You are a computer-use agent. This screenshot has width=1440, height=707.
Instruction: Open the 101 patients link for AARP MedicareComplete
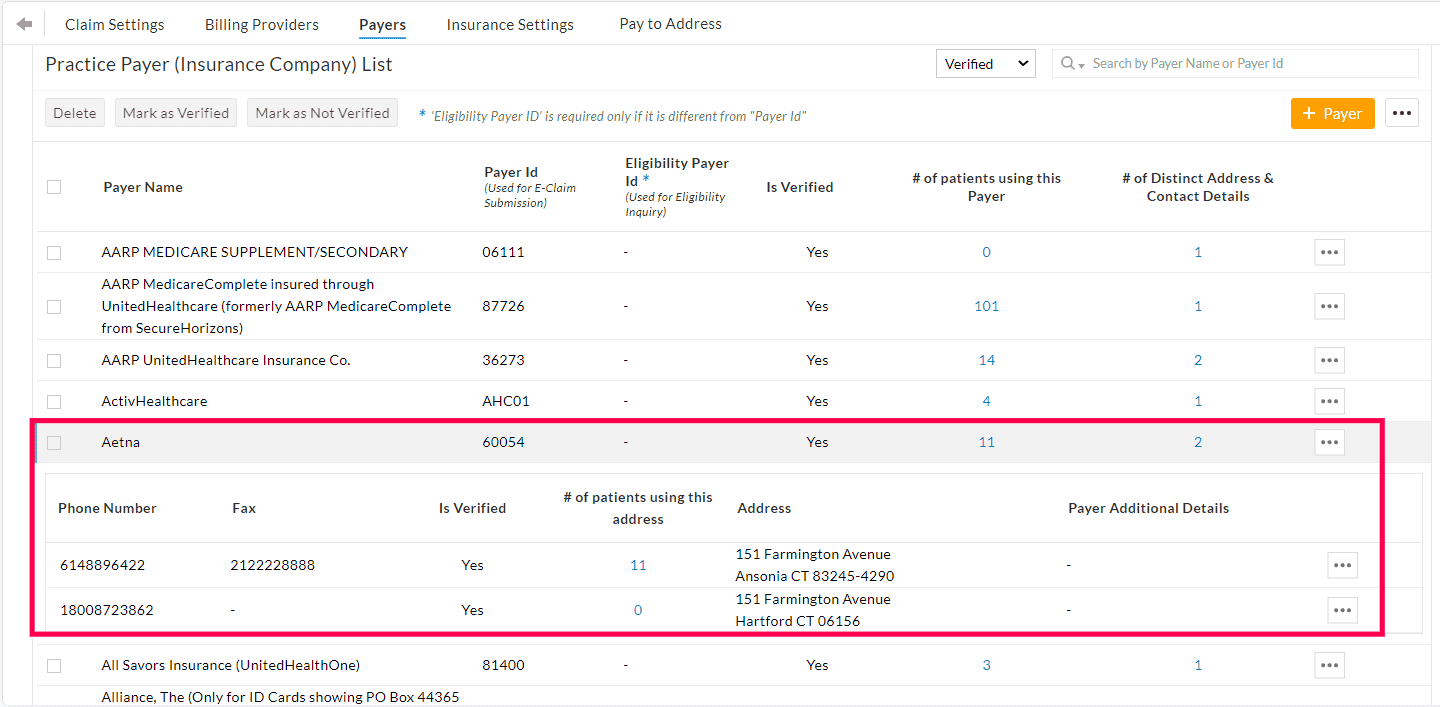point(986,306)
